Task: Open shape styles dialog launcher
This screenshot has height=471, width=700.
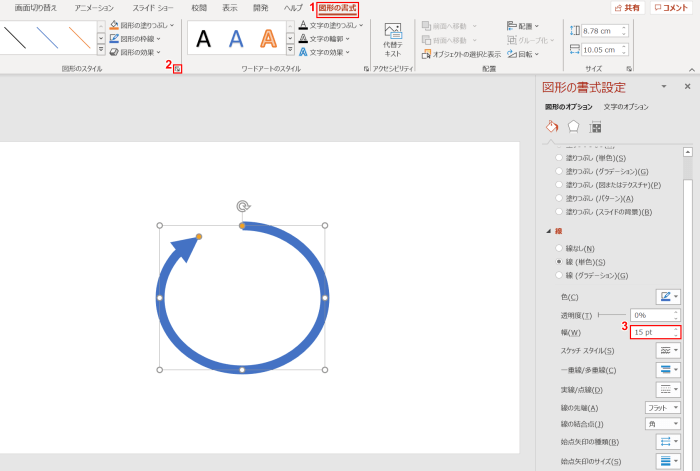Action: [x=178, y=69]
